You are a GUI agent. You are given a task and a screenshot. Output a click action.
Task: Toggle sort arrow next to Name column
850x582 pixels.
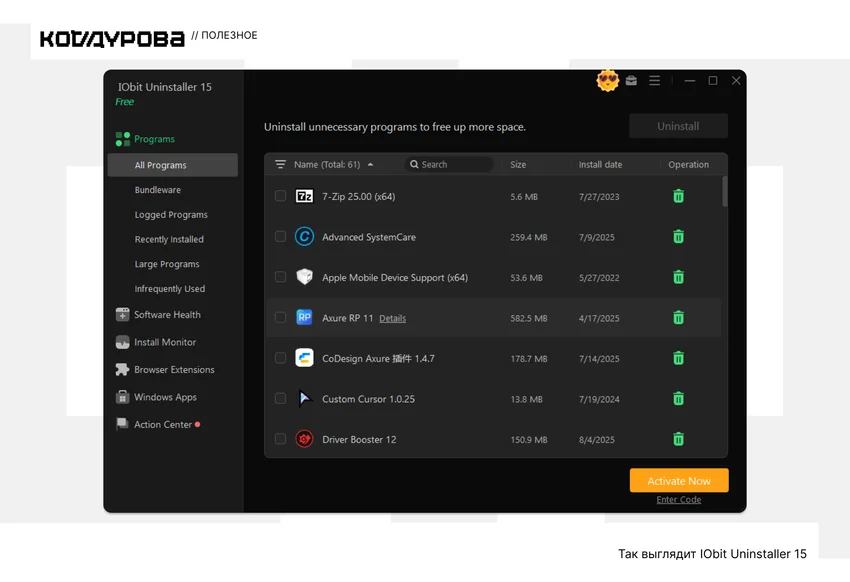(370, 164)
